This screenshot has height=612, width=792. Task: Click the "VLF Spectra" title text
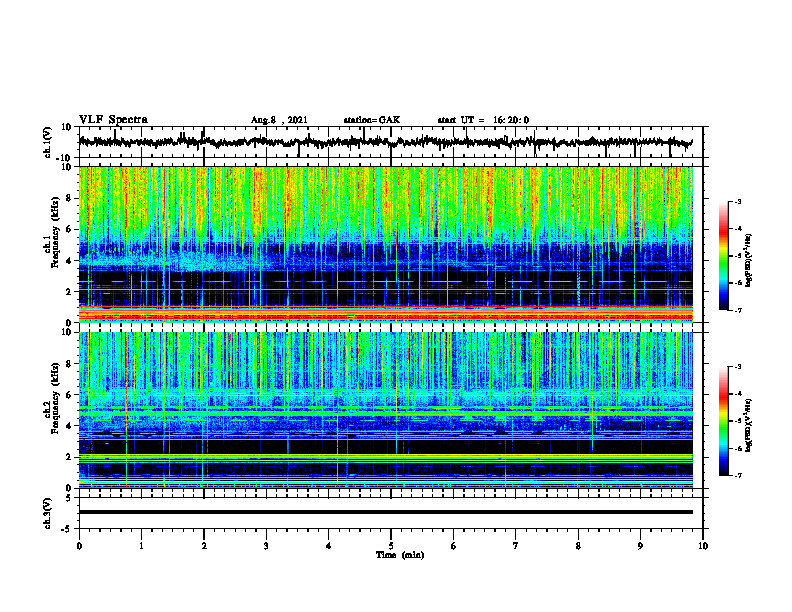(113, 120)
